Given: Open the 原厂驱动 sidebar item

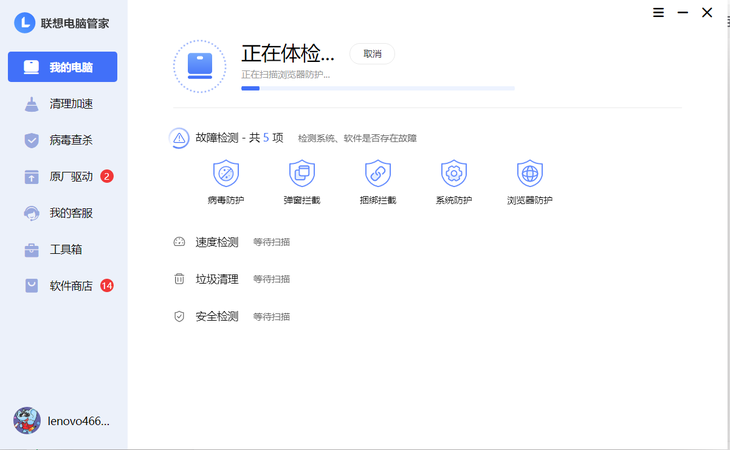Looking at the screenshot, I should [62, 176].
